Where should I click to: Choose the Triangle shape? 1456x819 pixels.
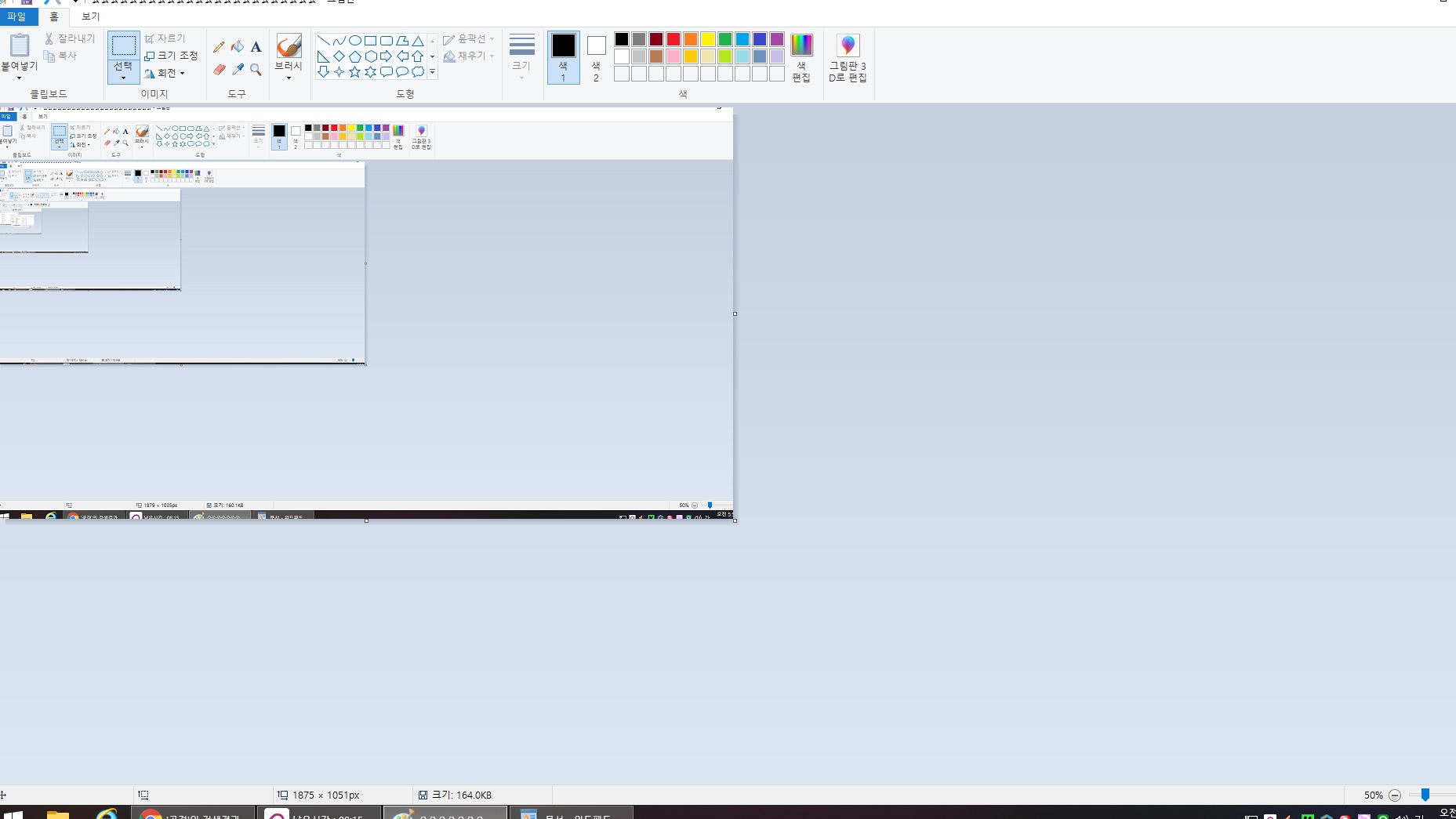(x=418, y=41)
